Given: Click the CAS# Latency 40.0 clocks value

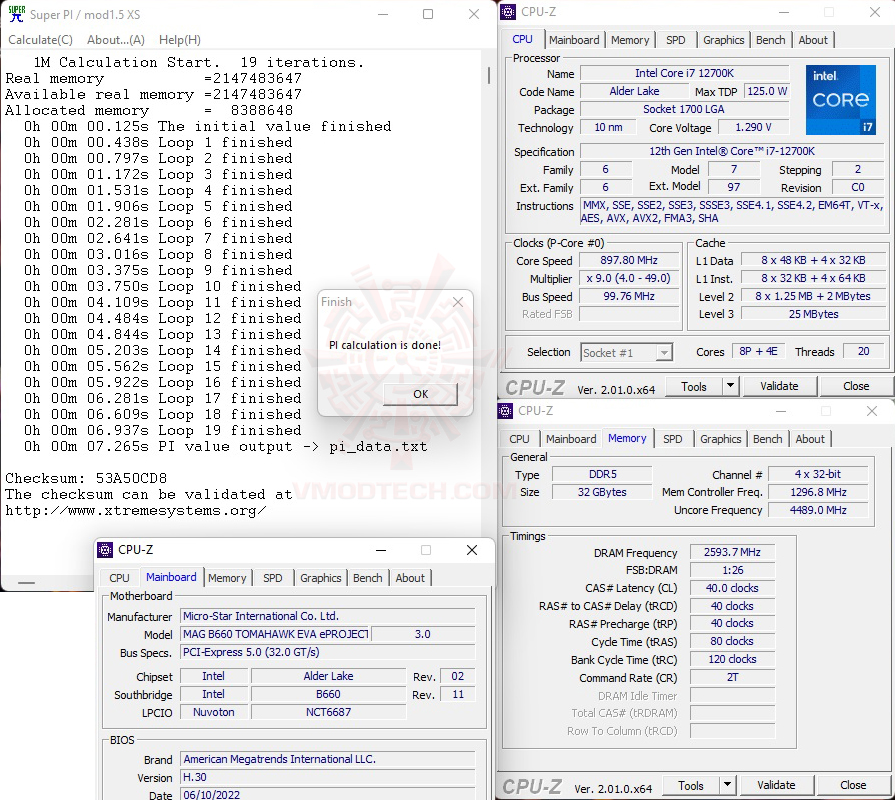Looking at the screenshot, I should (x=732, y=588).
